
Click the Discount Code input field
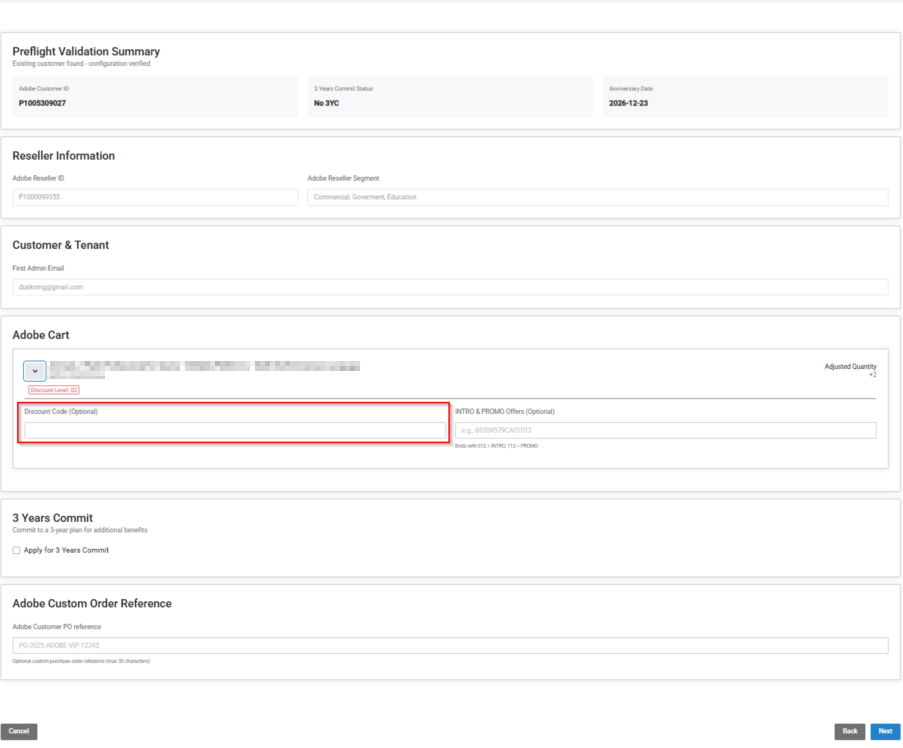[235, 431]
